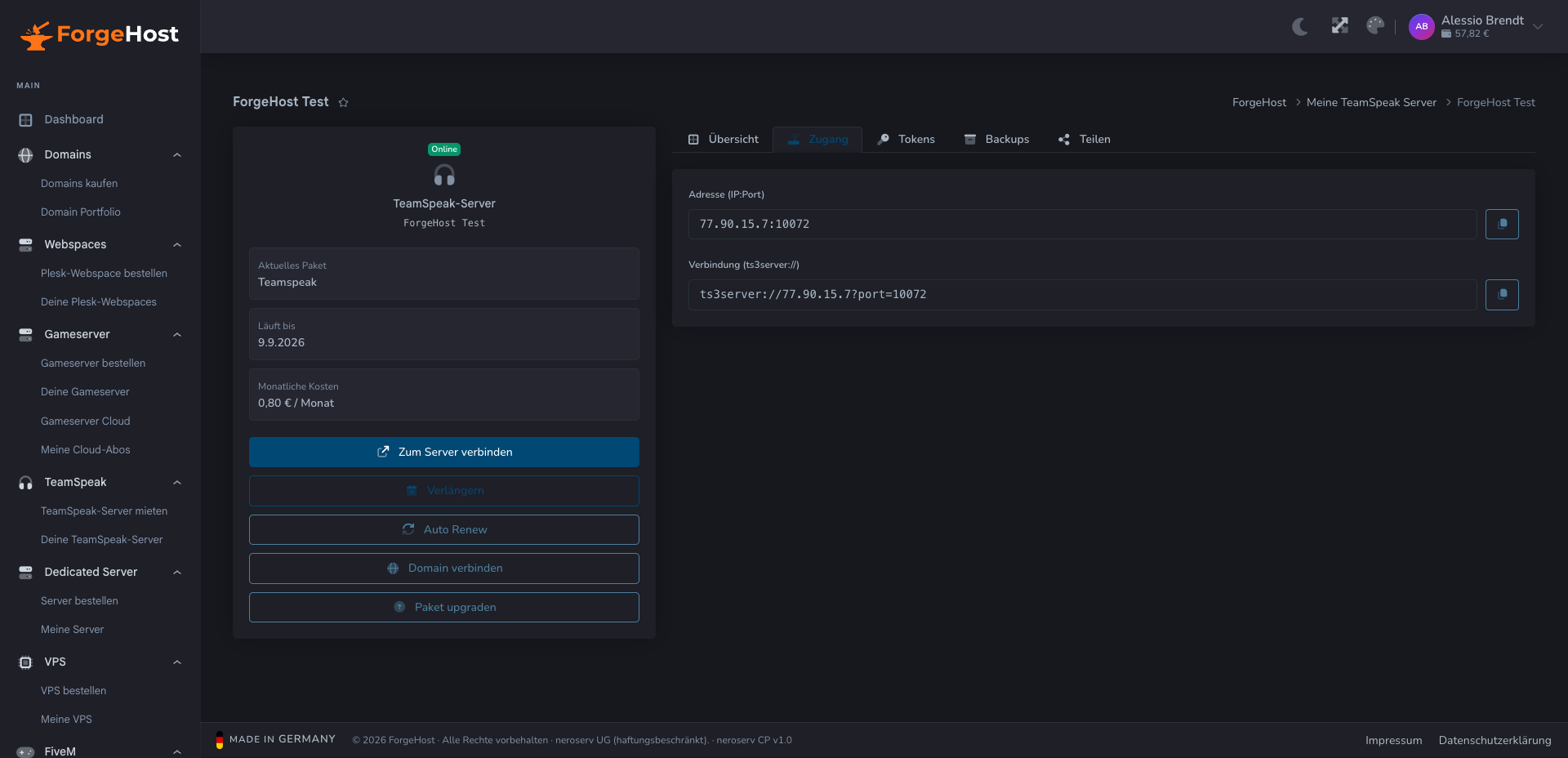
Task: Collapse the Dedicated Server section chevron
Action: [x=177, y=573]
